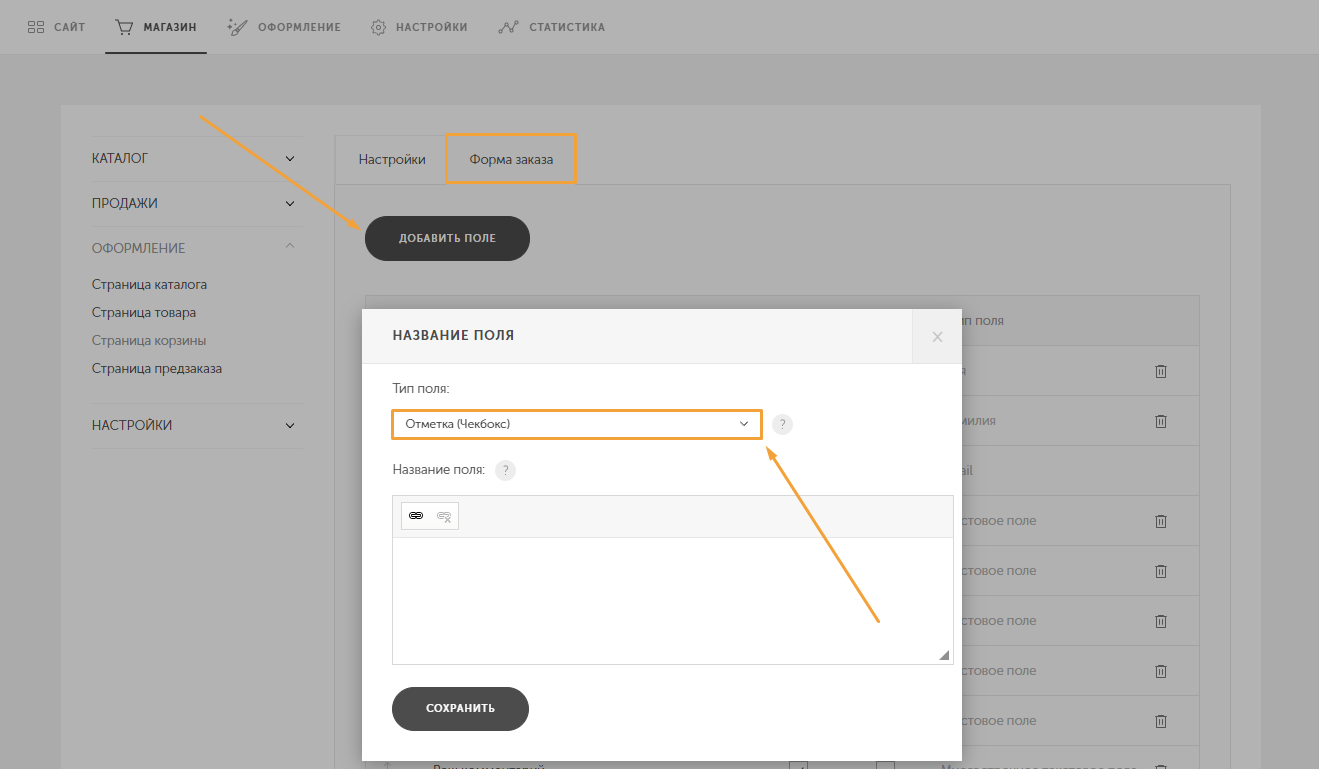This screenshot has width=1319, height=769.
Task: Click the Сохранить button in dialog
Action: click(460, 708)
